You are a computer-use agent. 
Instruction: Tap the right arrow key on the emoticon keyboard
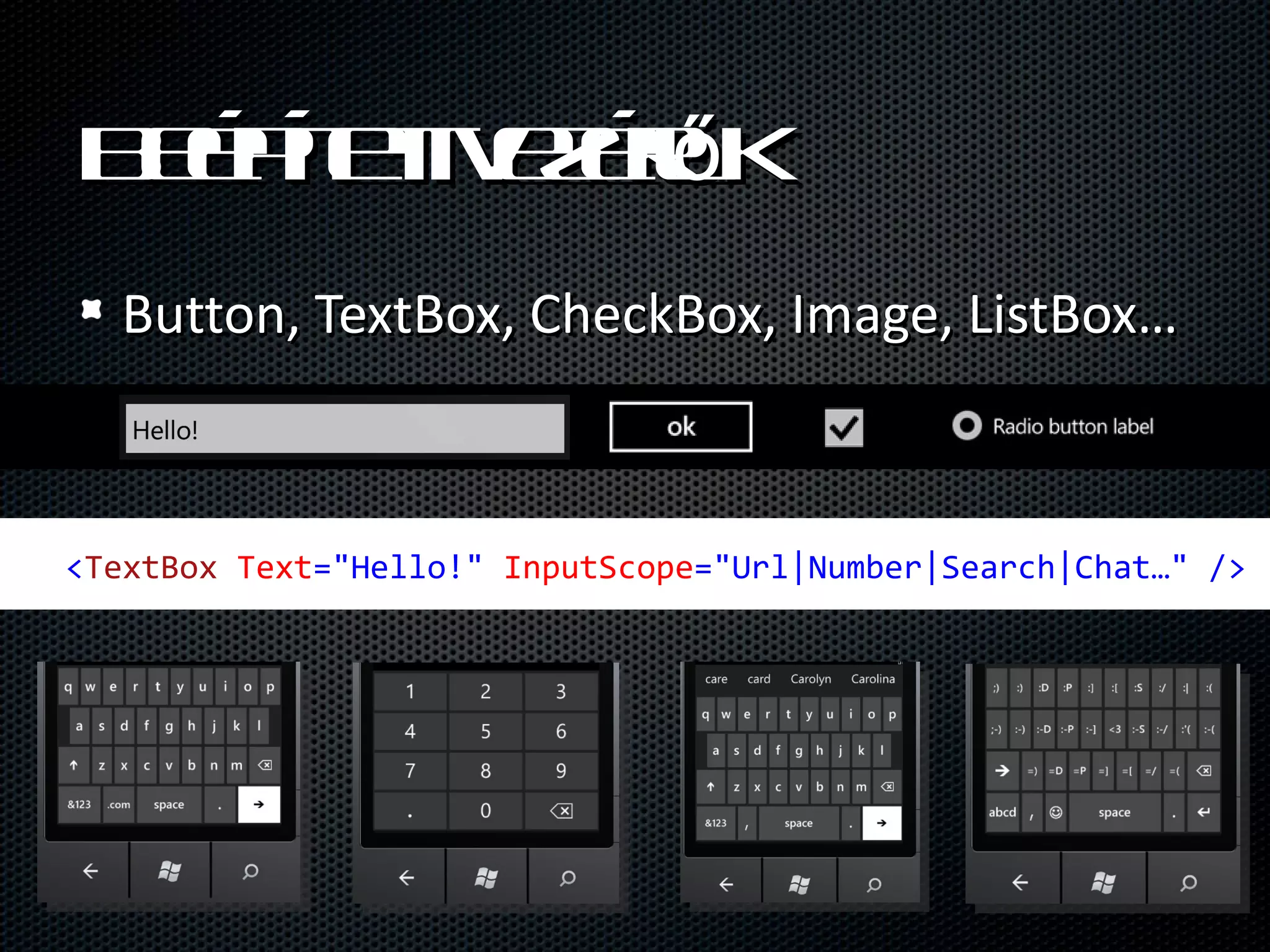(1002, 771)
